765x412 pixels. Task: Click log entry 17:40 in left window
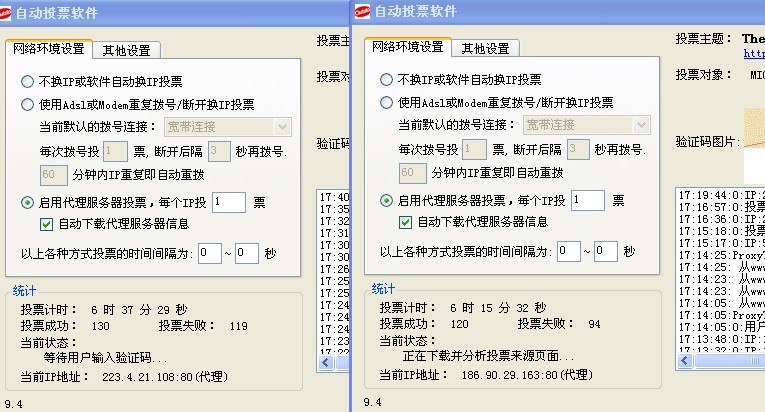tap(334, 197)
